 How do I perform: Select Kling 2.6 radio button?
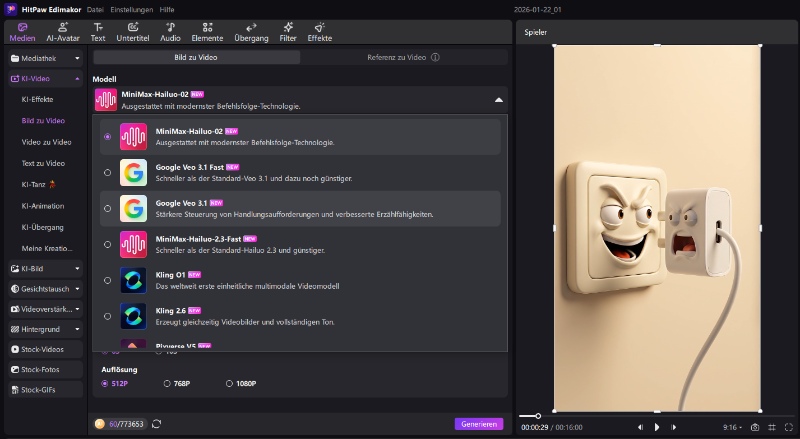[107, 316]
